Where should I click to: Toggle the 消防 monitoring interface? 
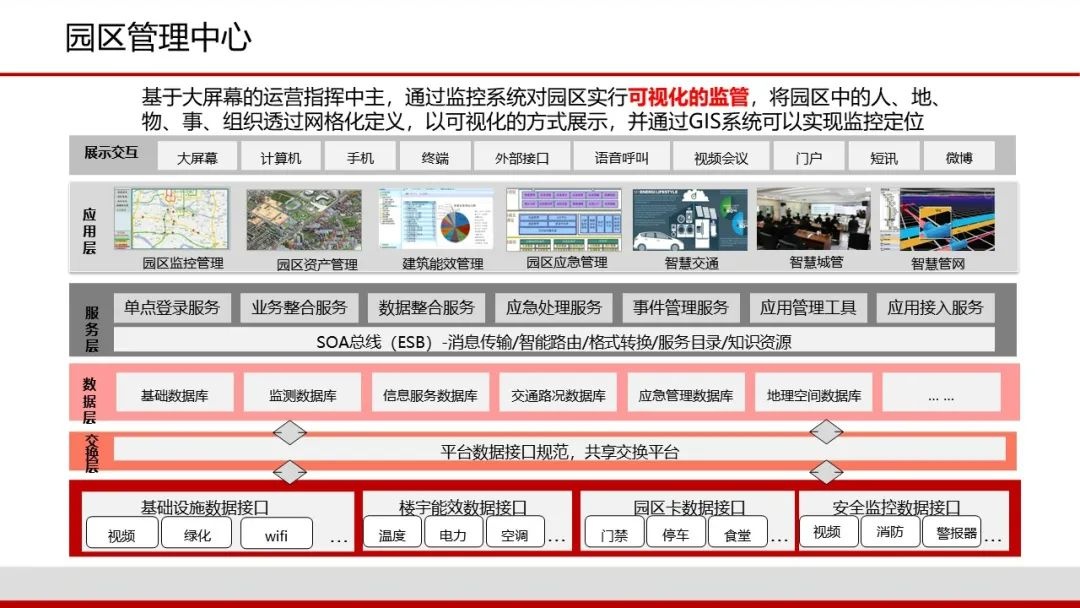(890, 532)
